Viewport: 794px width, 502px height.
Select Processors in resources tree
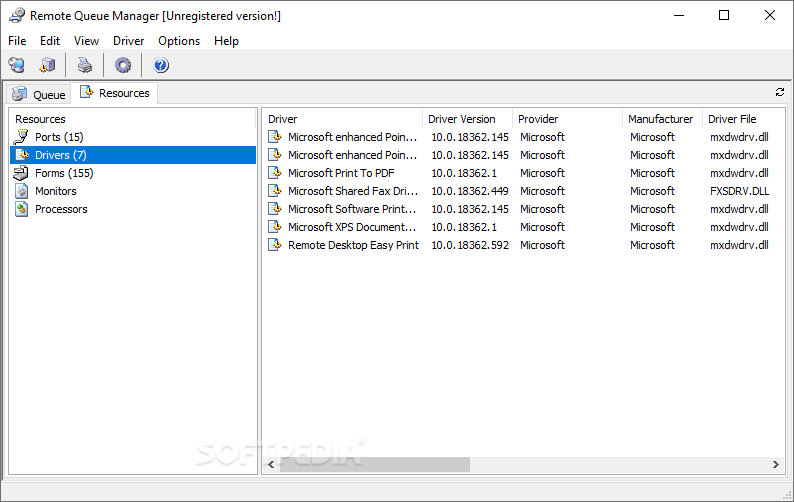pyautogui.click(x=61, y=209)
